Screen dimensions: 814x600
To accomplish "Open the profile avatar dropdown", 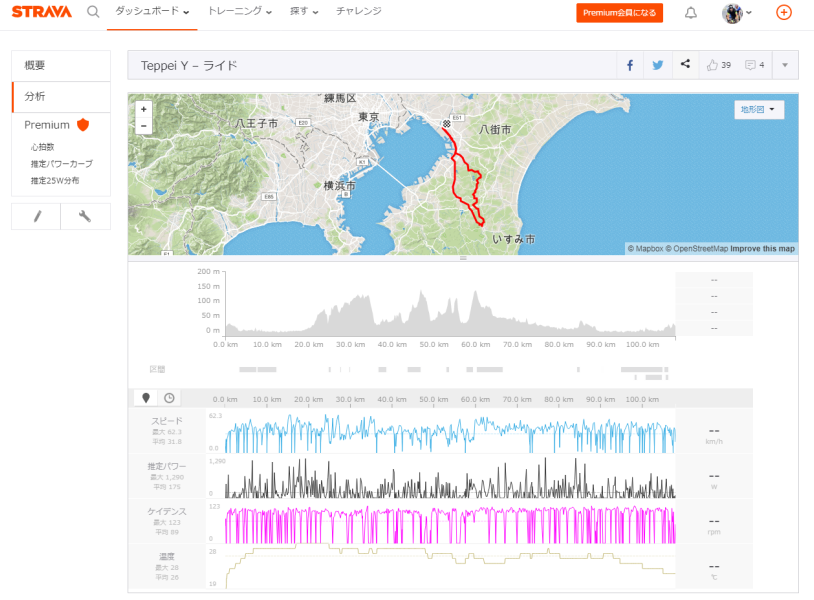I will click(737, 13).
